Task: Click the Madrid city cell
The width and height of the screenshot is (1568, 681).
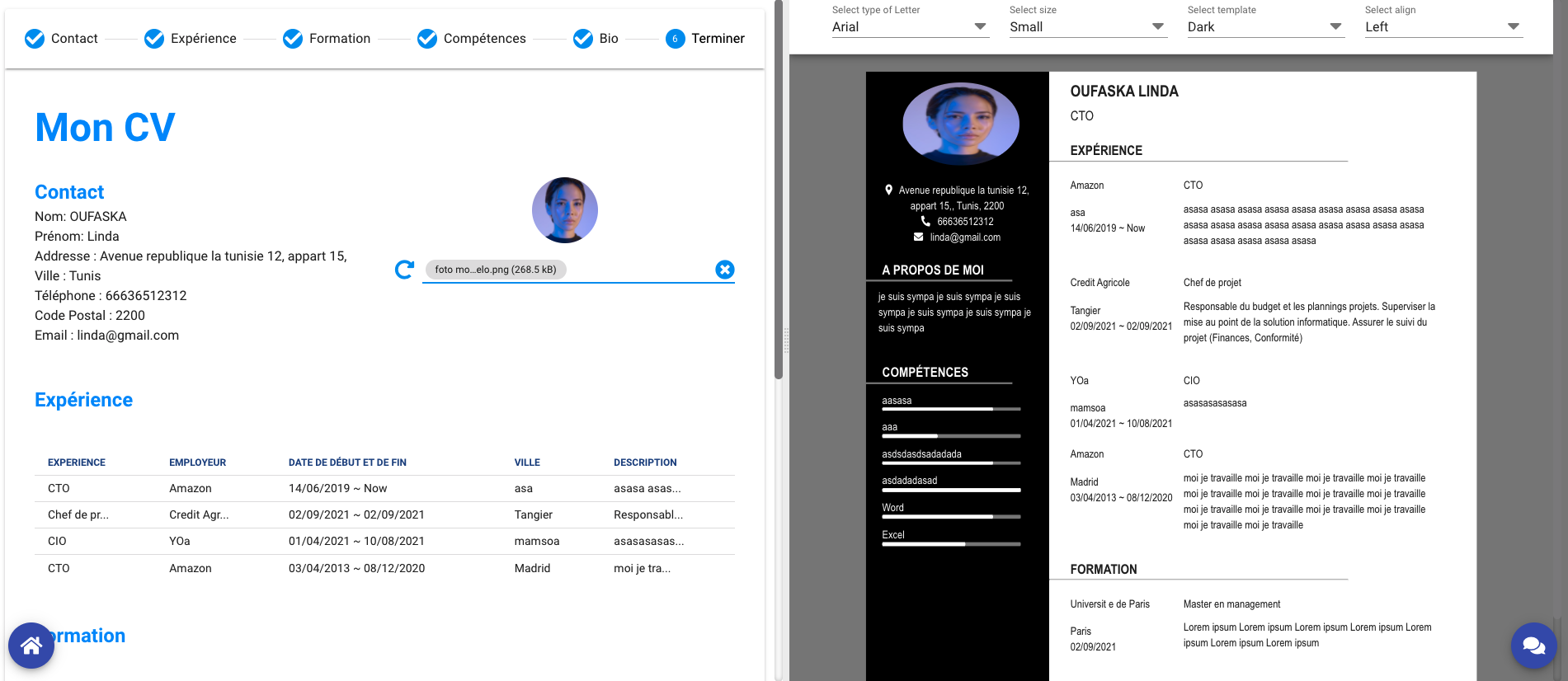Action: 532,568
